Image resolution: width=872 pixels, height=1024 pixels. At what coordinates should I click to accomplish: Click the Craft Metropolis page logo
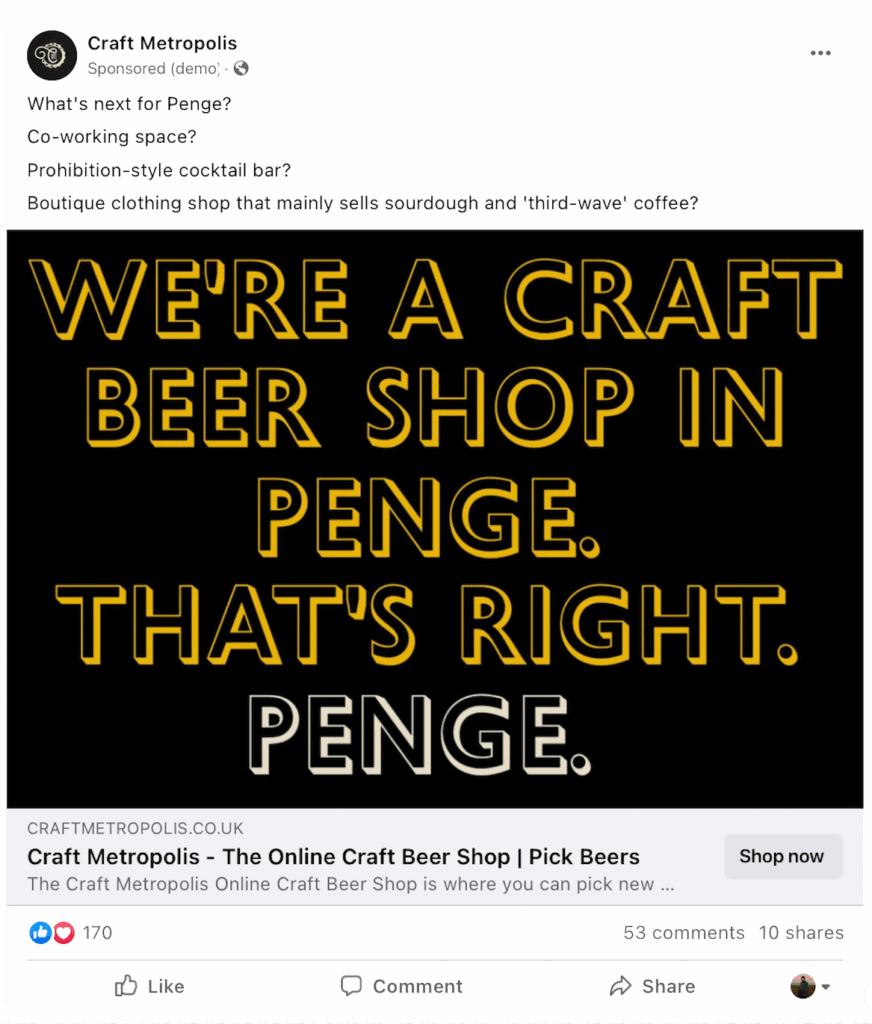click(x=52, y=55)
